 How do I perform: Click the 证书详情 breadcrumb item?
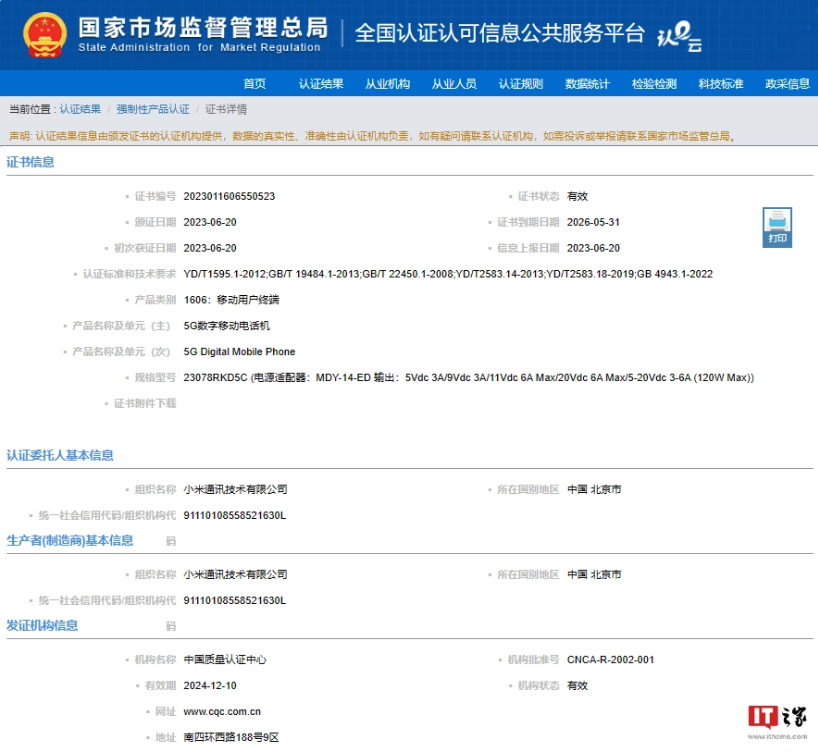pos(226,109)
